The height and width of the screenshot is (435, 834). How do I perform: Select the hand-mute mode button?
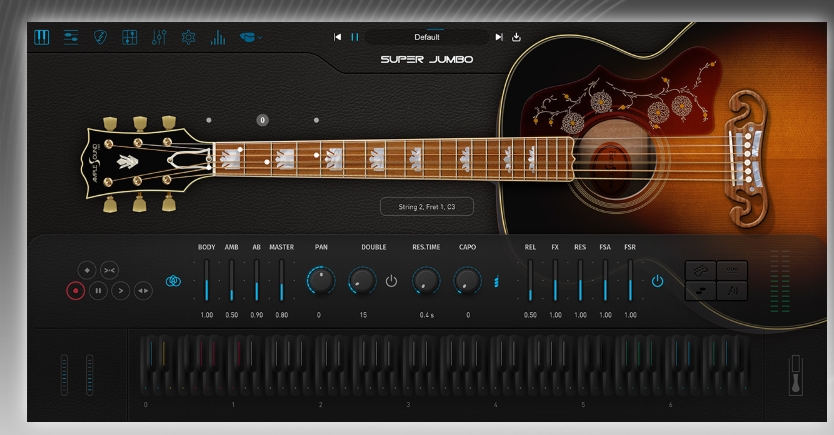point(732,291)
